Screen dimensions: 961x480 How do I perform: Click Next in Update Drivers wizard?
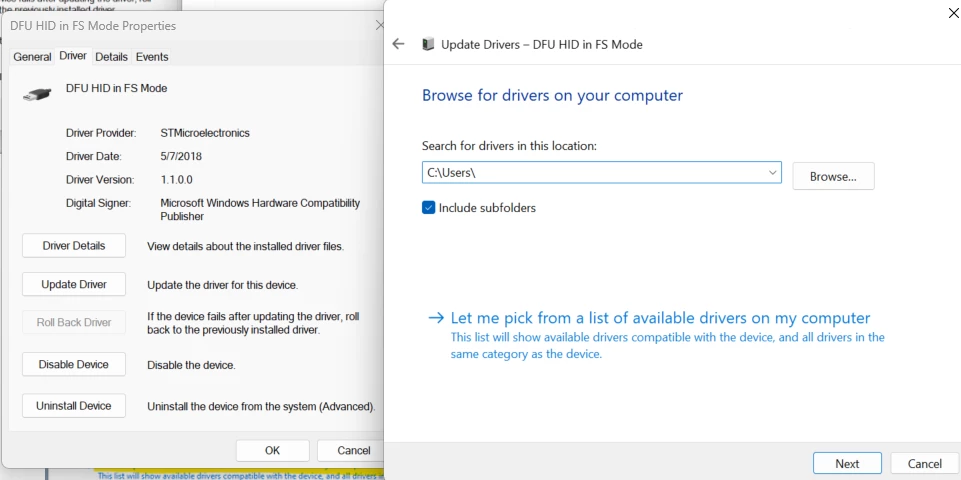tap(847, 463)
